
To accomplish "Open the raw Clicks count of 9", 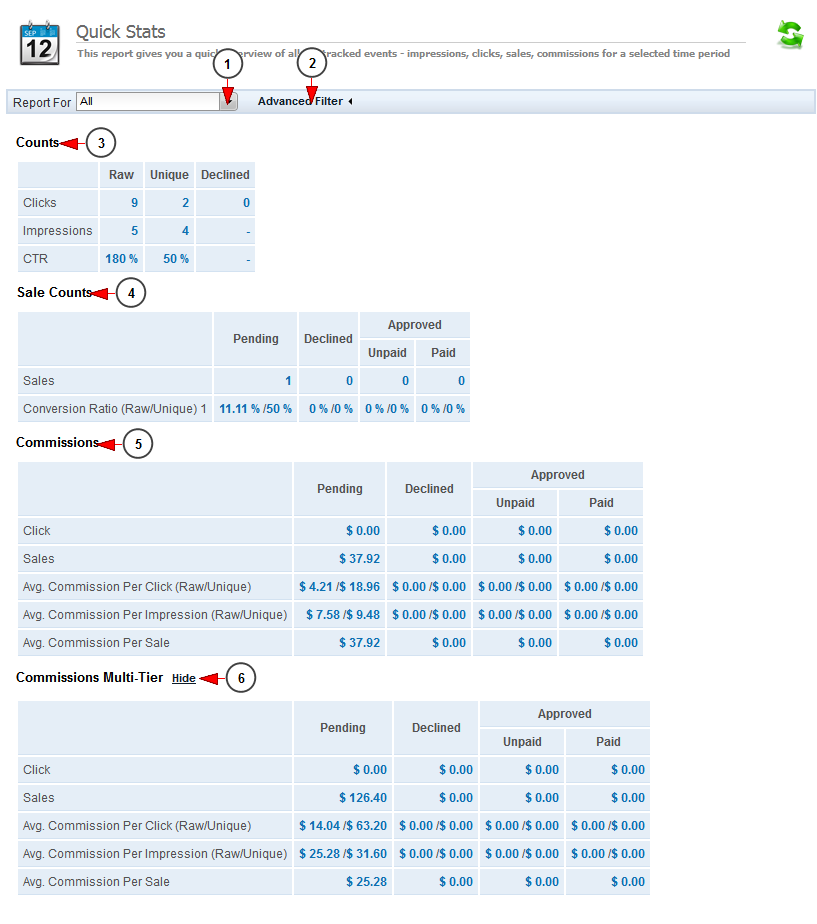I will click(x=134, y=203).
